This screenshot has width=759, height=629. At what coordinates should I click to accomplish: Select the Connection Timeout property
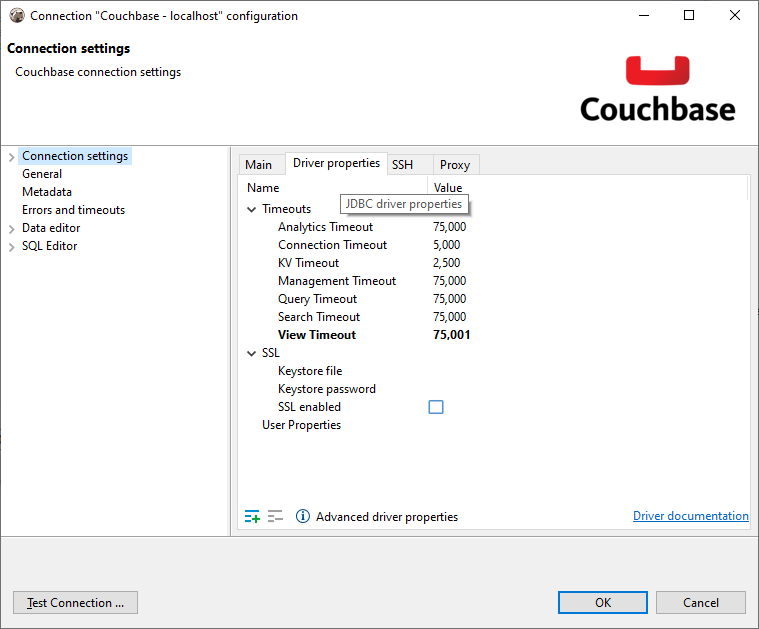click(x=333, y=245)
